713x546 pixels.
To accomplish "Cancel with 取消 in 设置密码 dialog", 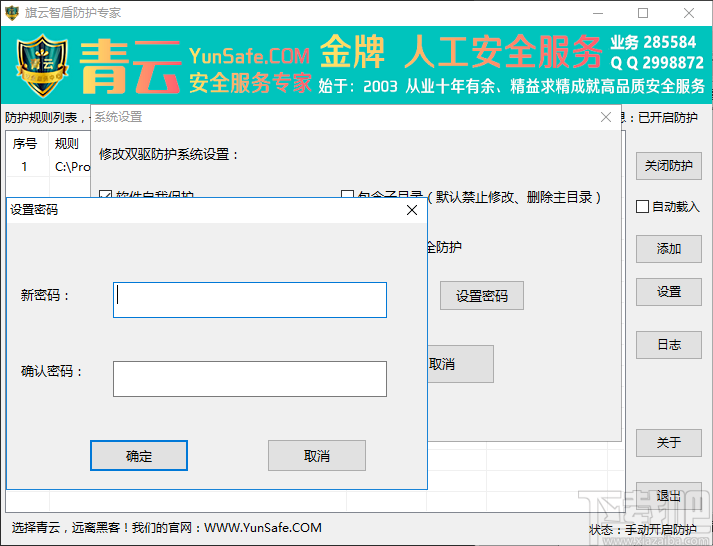I will pos(316,455).
